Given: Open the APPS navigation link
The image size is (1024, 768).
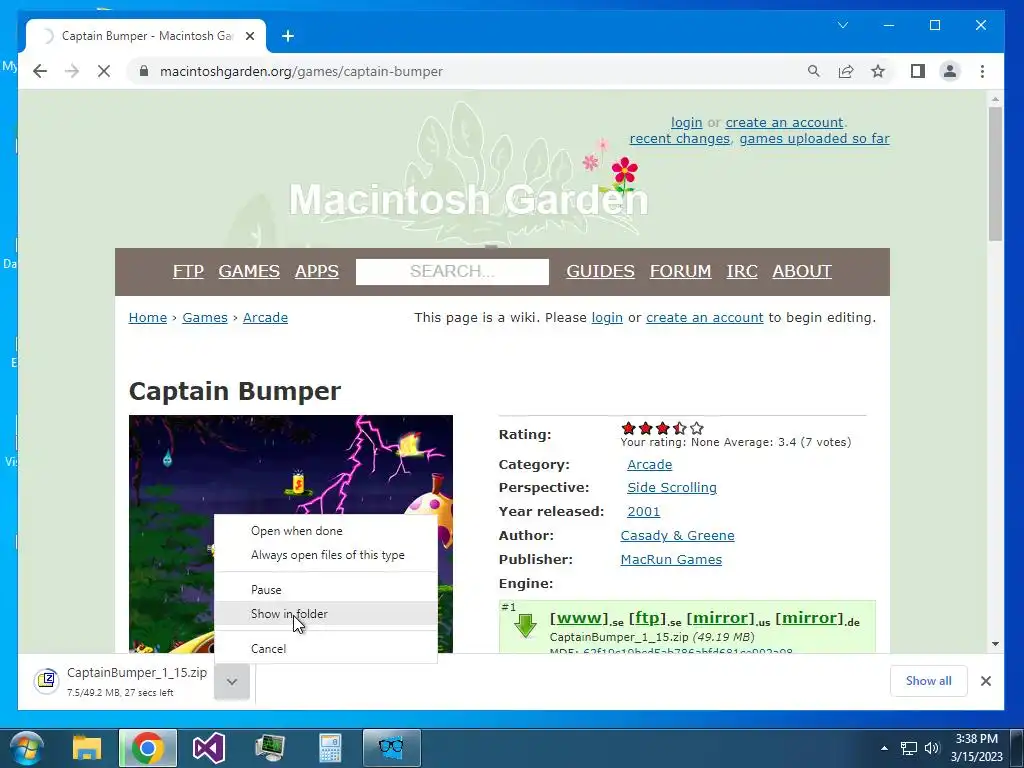Looking at the screenshot, I should click(x=317, y=271).
